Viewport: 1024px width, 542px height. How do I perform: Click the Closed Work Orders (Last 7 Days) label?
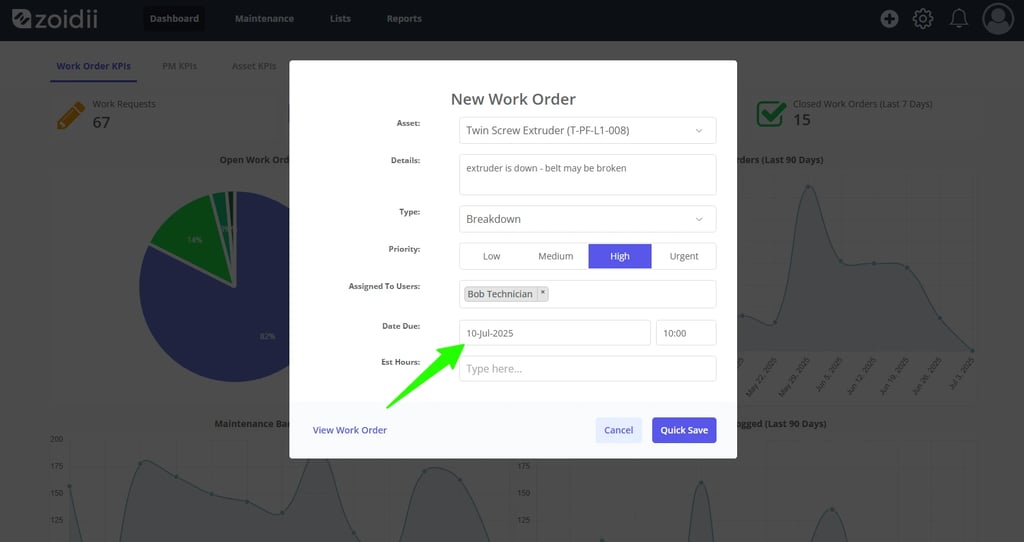863,104
